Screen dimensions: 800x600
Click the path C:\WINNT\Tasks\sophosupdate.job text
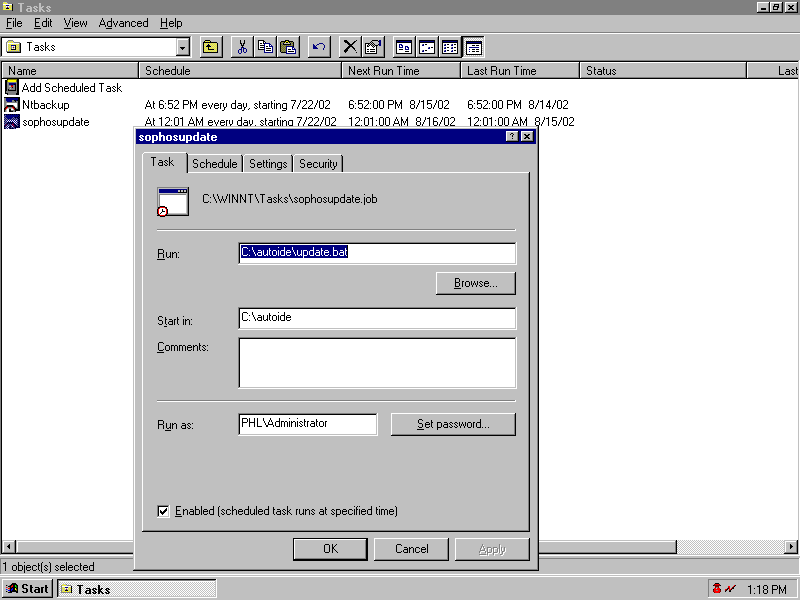coord(290,199)
